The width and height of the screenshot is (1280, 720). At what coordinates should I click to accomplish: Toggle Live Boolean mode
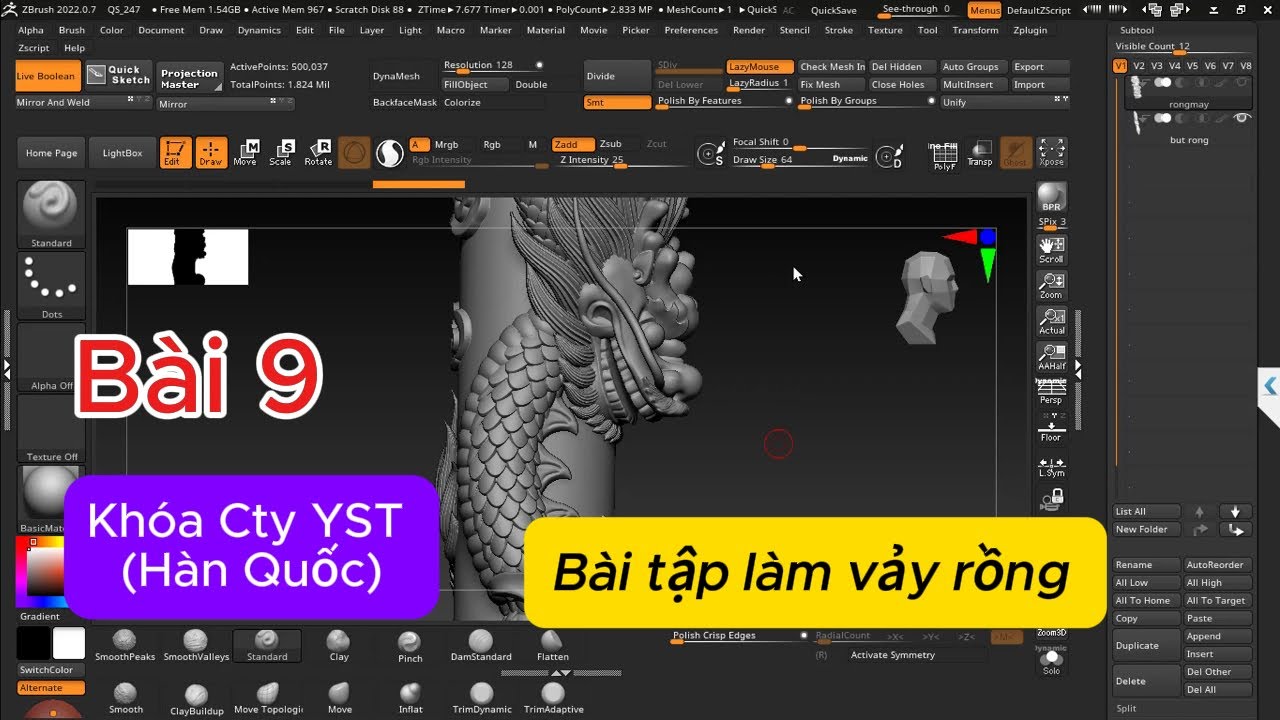click(x=46, y=76)
